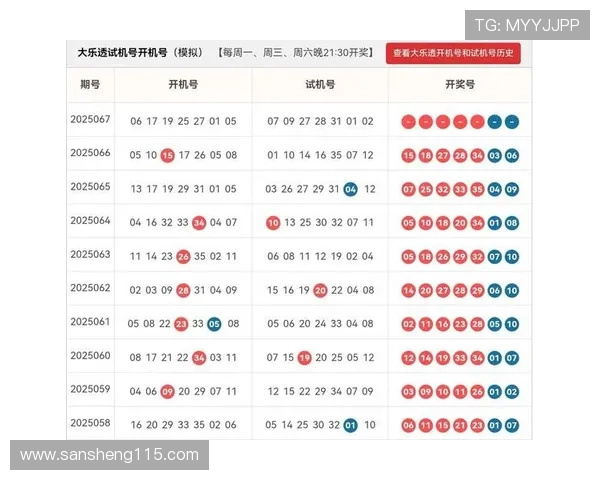Image resolution: width=600 pixels, height=480 pixels.
Task: Click red ball 07 in 2025065 开奖号
Action: pos(408,189)
